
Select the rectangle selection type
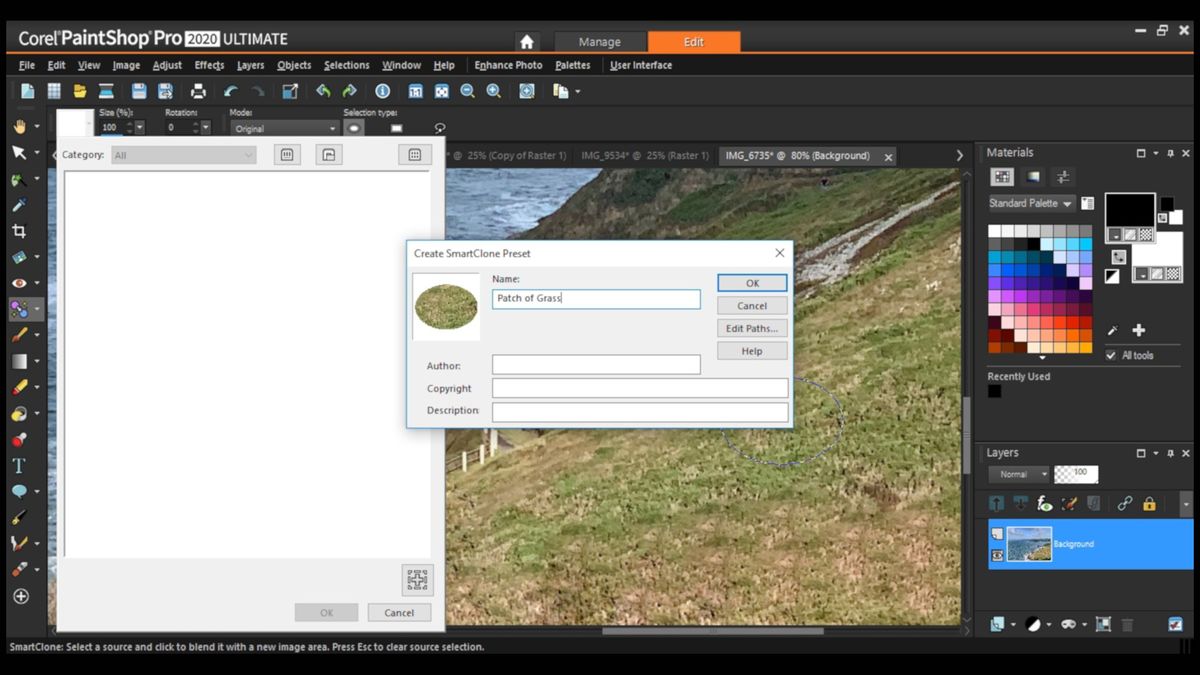(396, 128)
